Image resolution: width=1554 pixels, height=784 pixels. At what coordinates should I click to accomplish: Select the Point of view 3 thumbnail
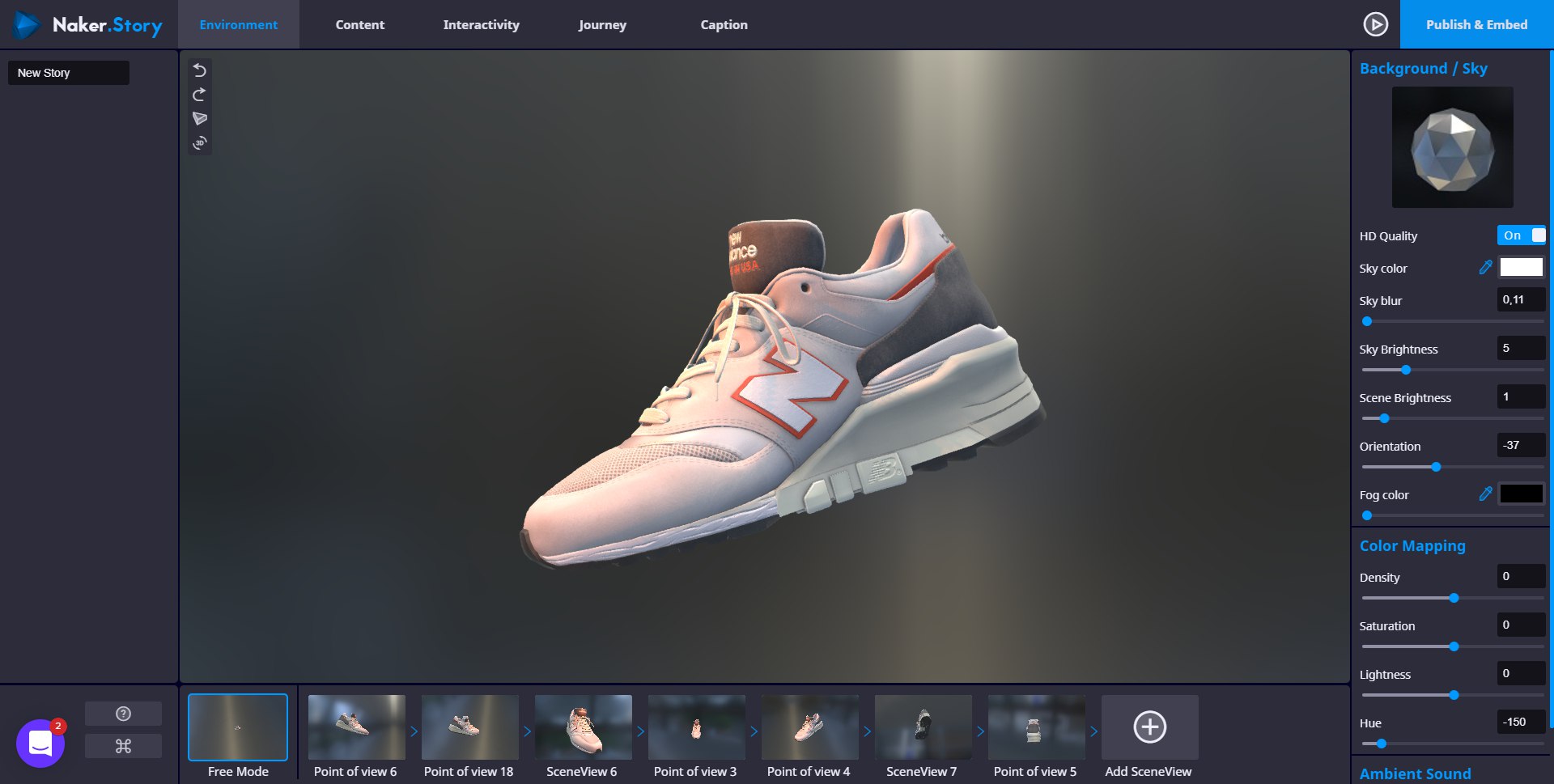click(696, 727)
